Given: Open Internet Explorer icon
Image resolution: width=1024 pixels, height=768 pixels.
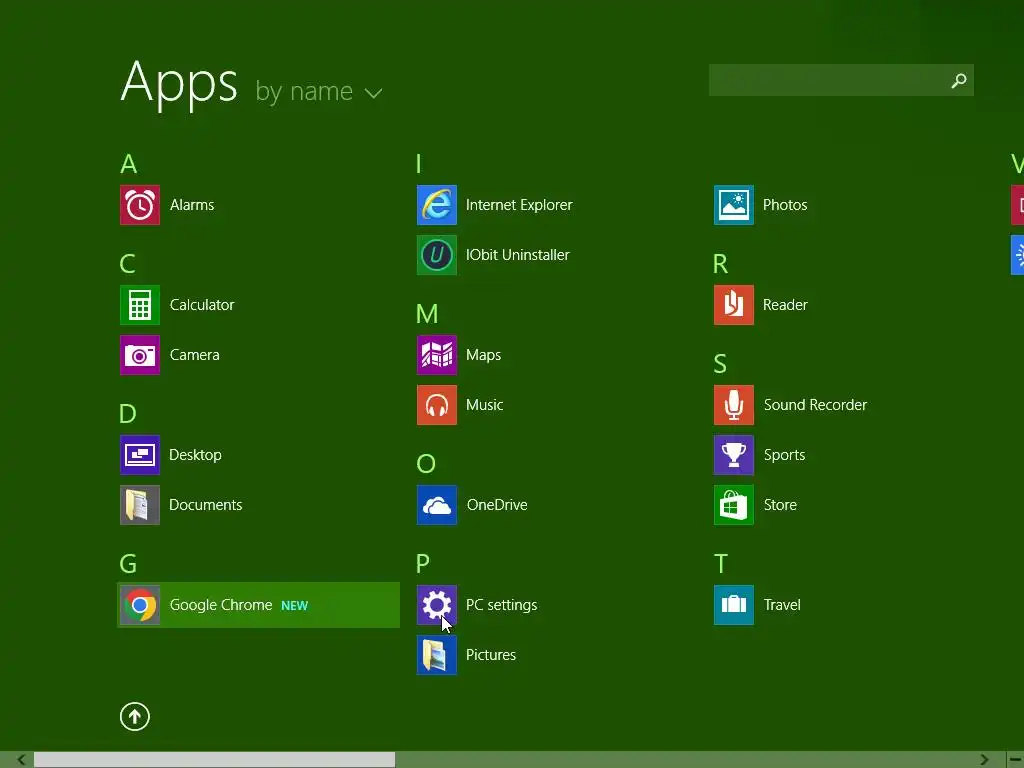Looking at the screenshot, I should click(x=437, y=205).
